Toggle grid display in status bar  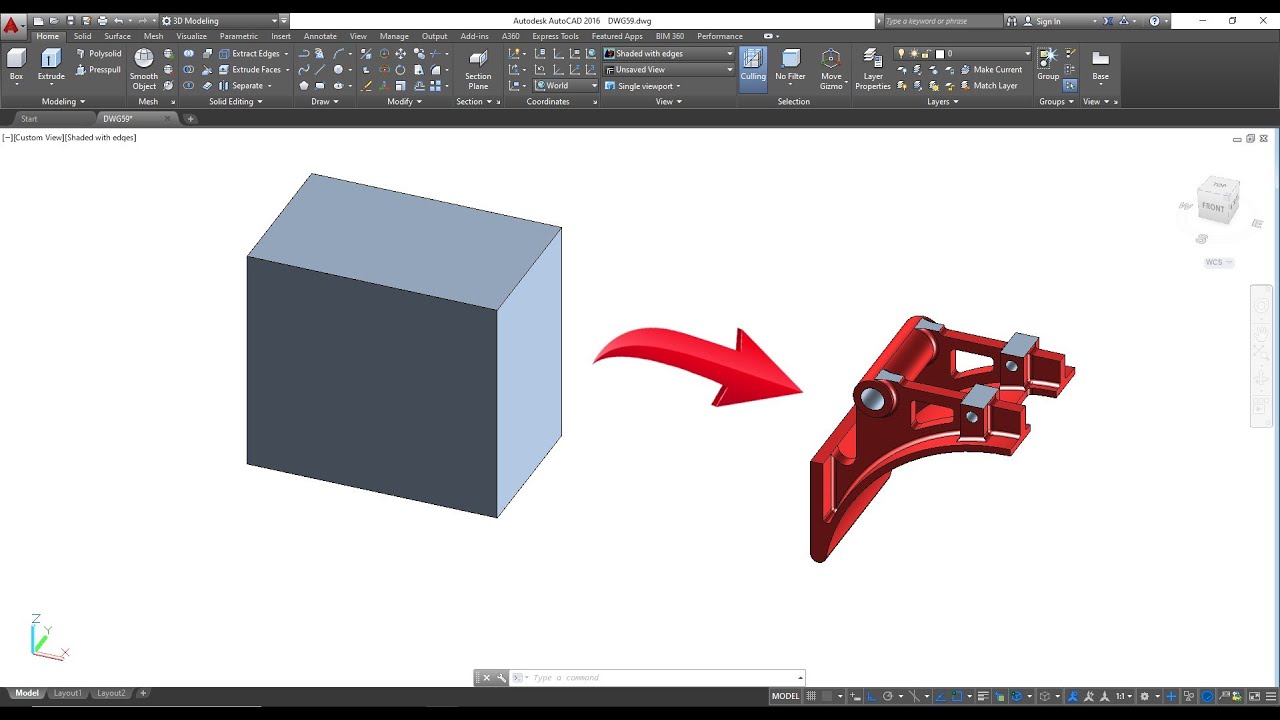pos(812,696)
